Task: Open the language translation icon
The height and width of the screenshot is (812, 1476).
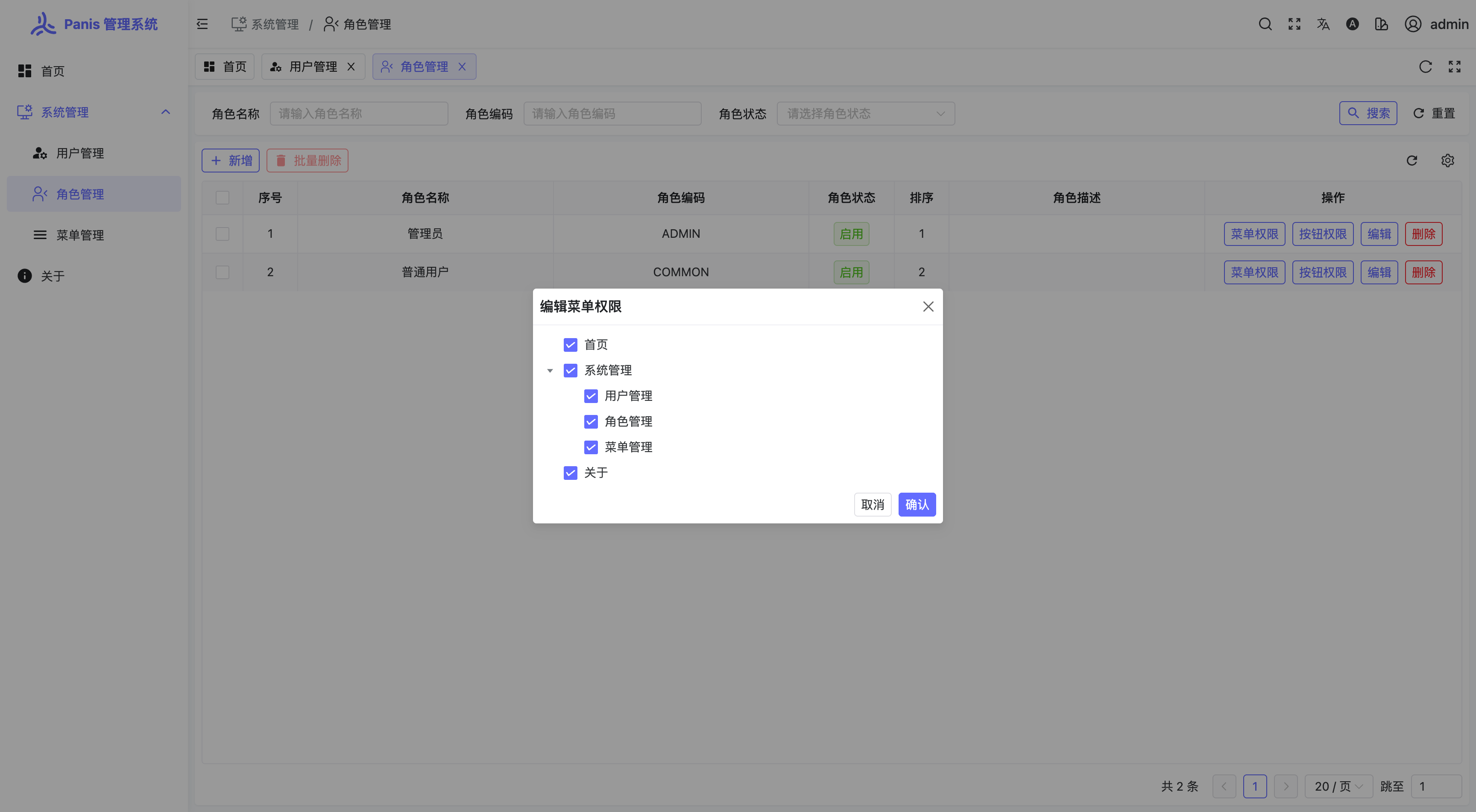Action: [x=1323, y=24]
